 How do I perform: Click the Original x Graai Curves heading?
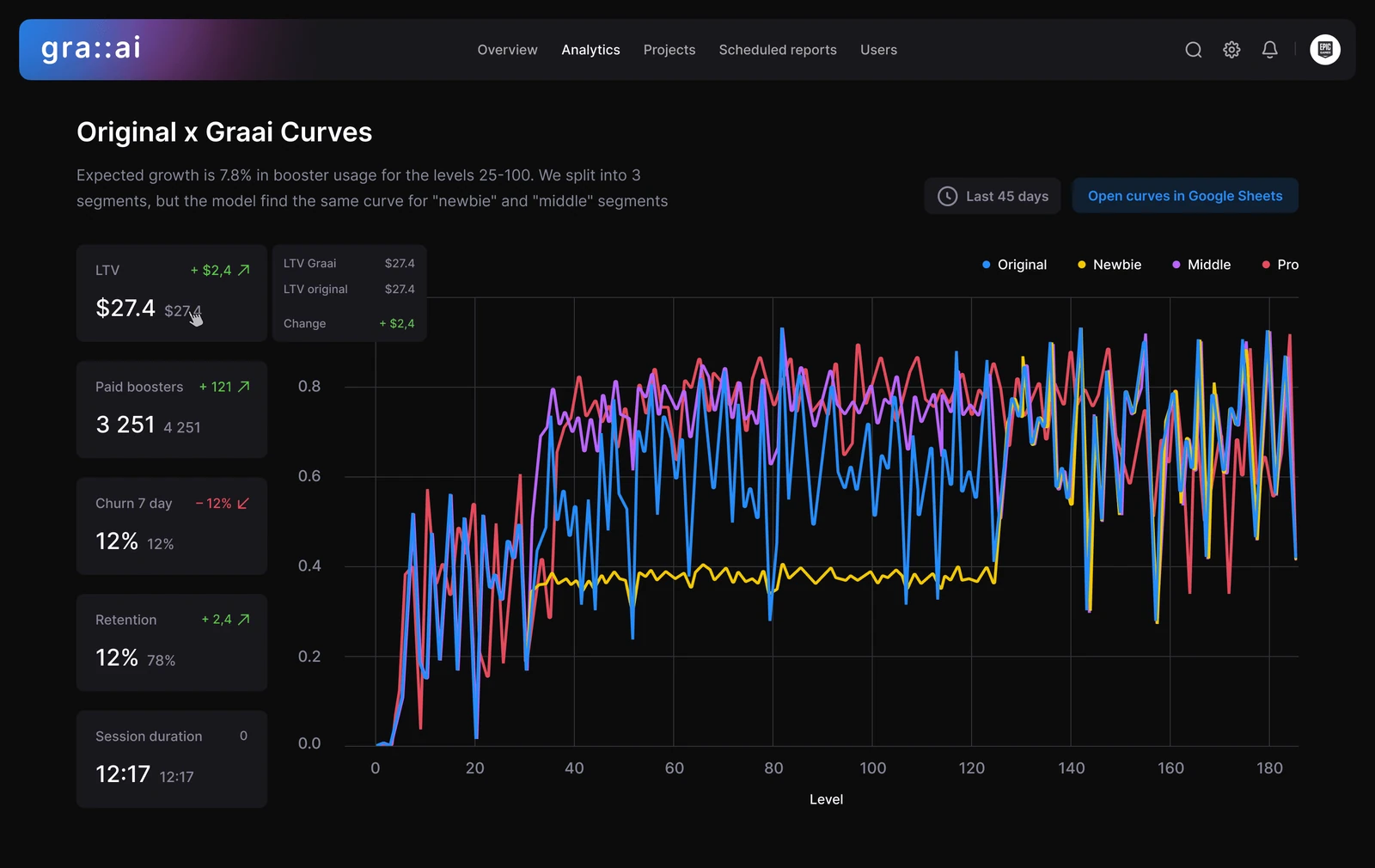(x=224, y=132)
